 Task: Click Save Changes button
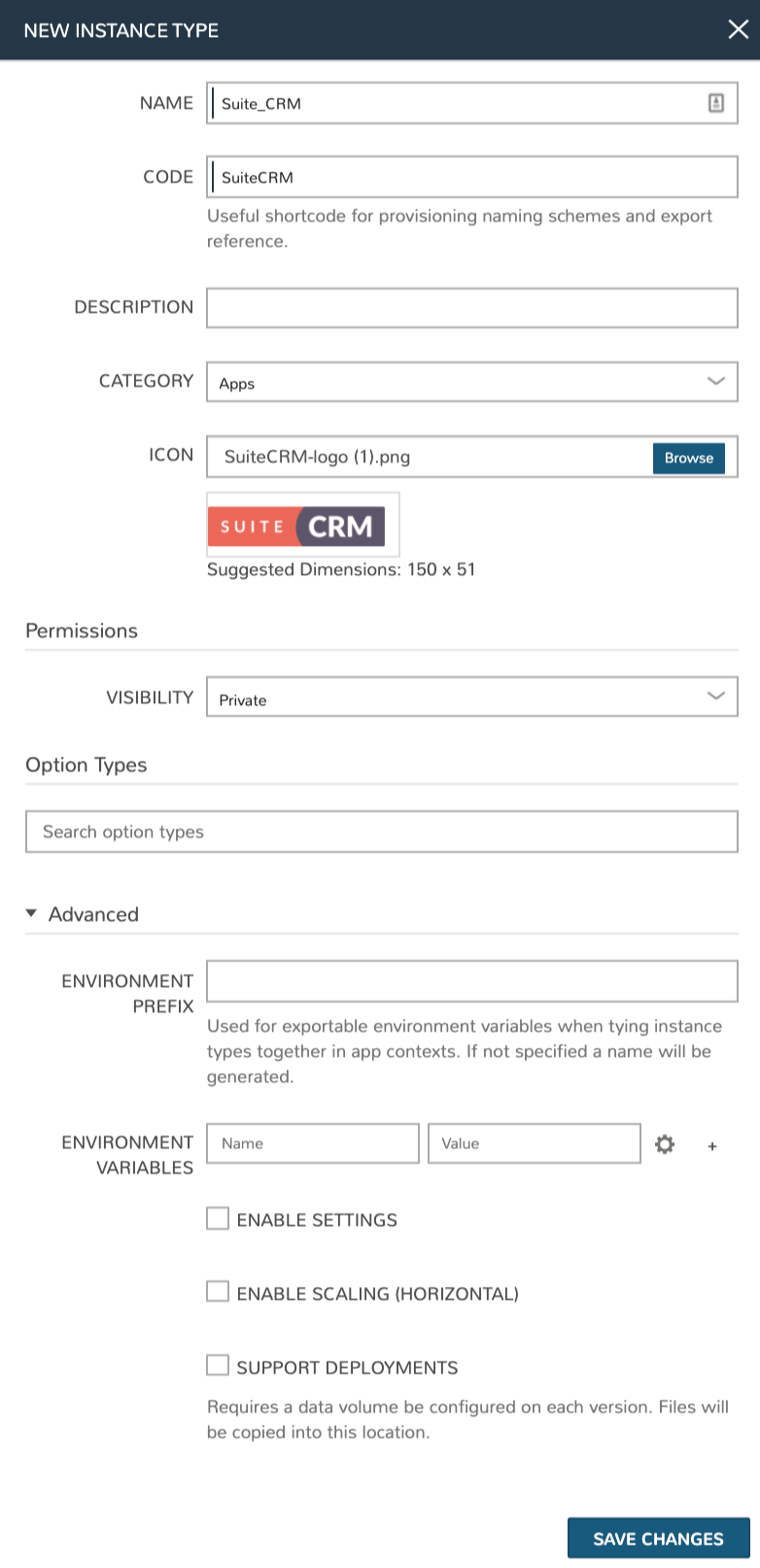pos(658,1538)
